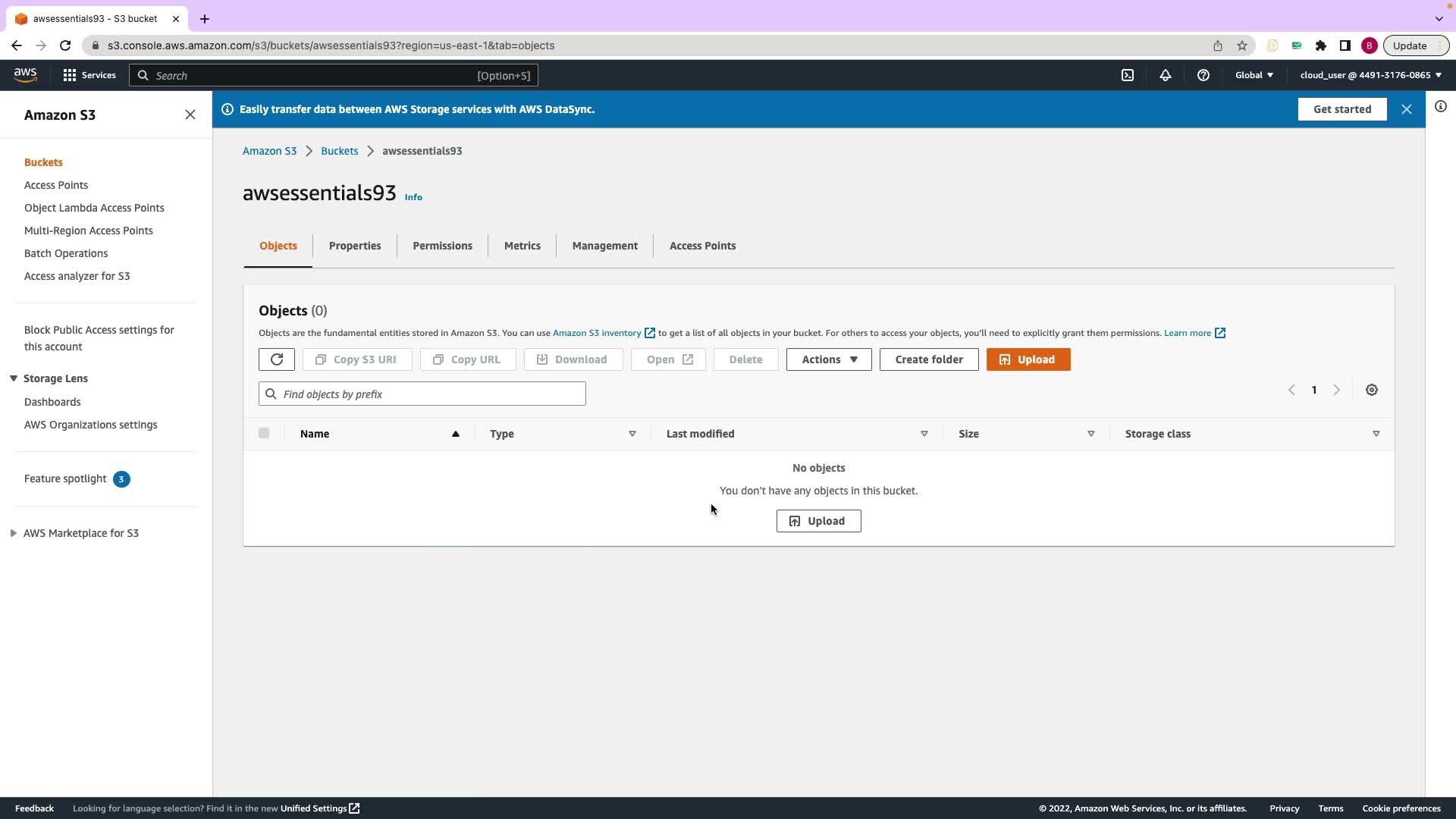Open the notifications bell icon
Screen dimensions: 1456x819
tap(1166, 75)
